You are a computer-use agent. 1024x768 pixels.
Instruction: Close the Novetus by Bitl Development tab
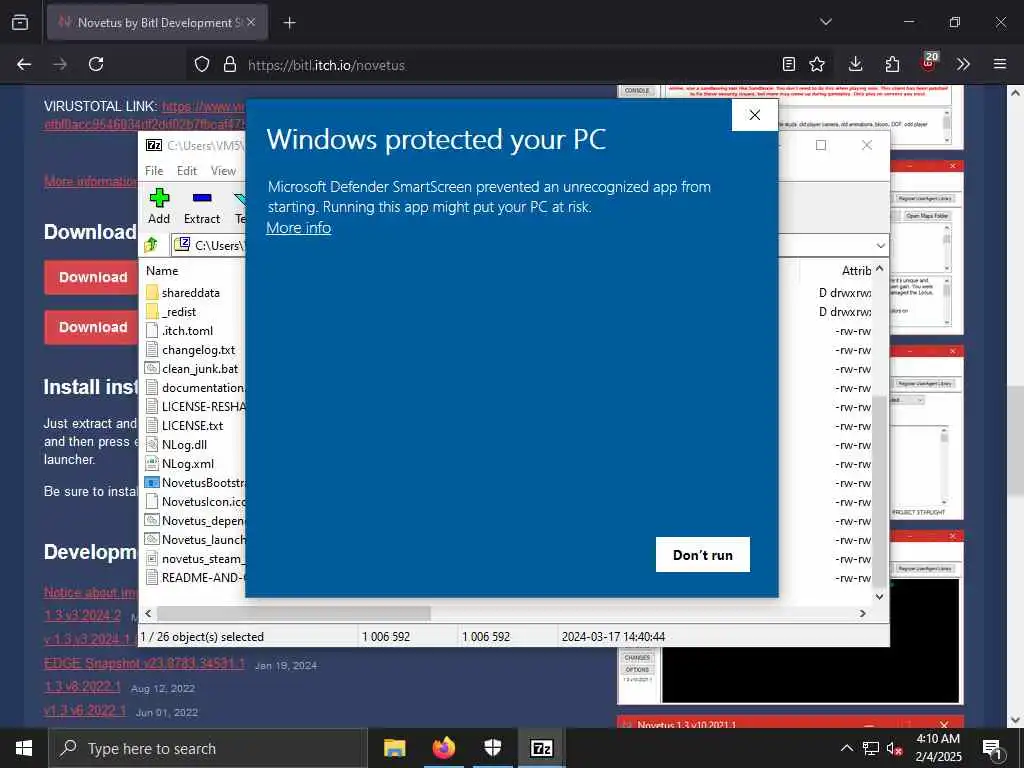coord(251,22)
